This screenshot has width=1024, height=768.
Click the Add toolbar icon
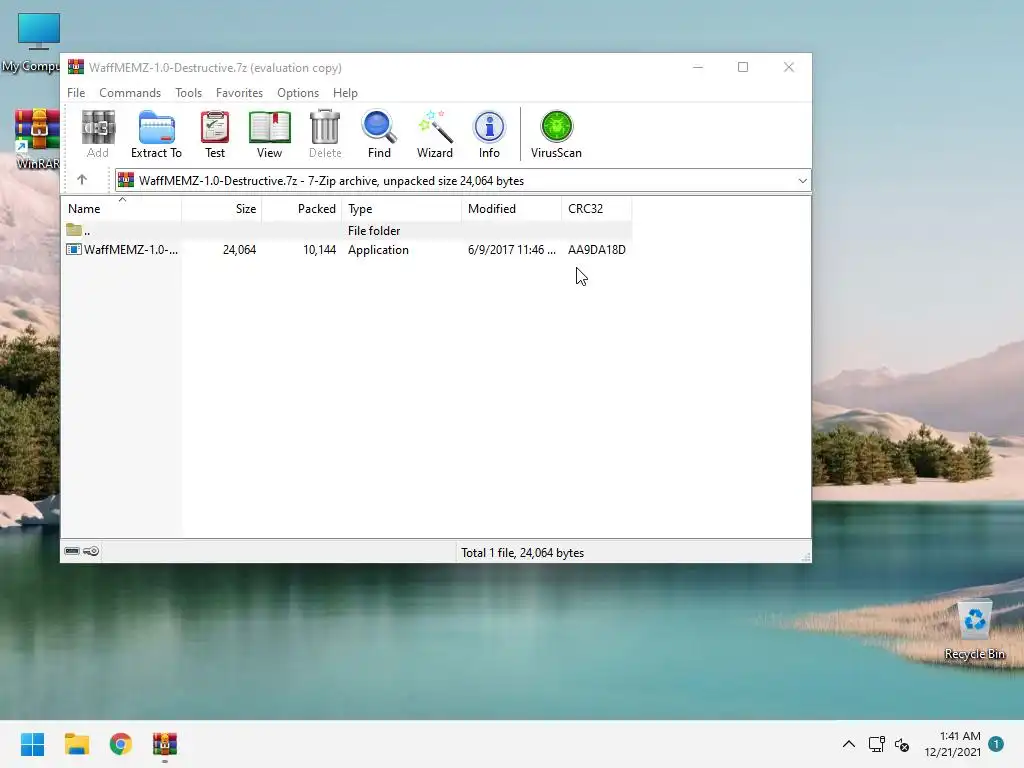click(98, 134)
